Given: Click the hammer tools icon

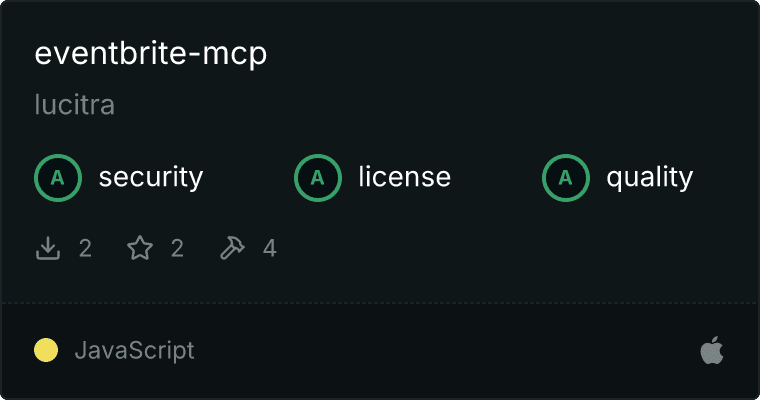Looking at the screenshot, I should point(232,248).
